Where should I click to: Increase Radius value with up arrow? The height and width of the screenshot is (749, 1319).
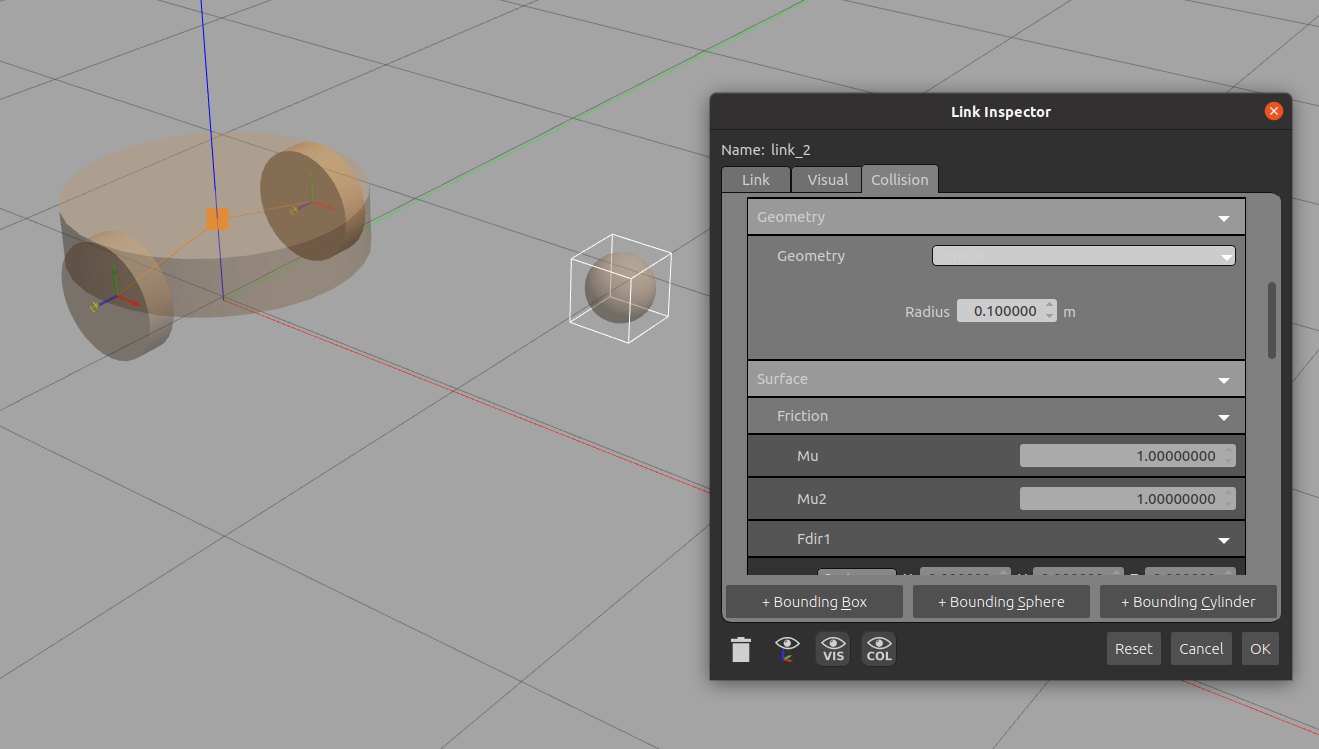[x=1049, y=306]
